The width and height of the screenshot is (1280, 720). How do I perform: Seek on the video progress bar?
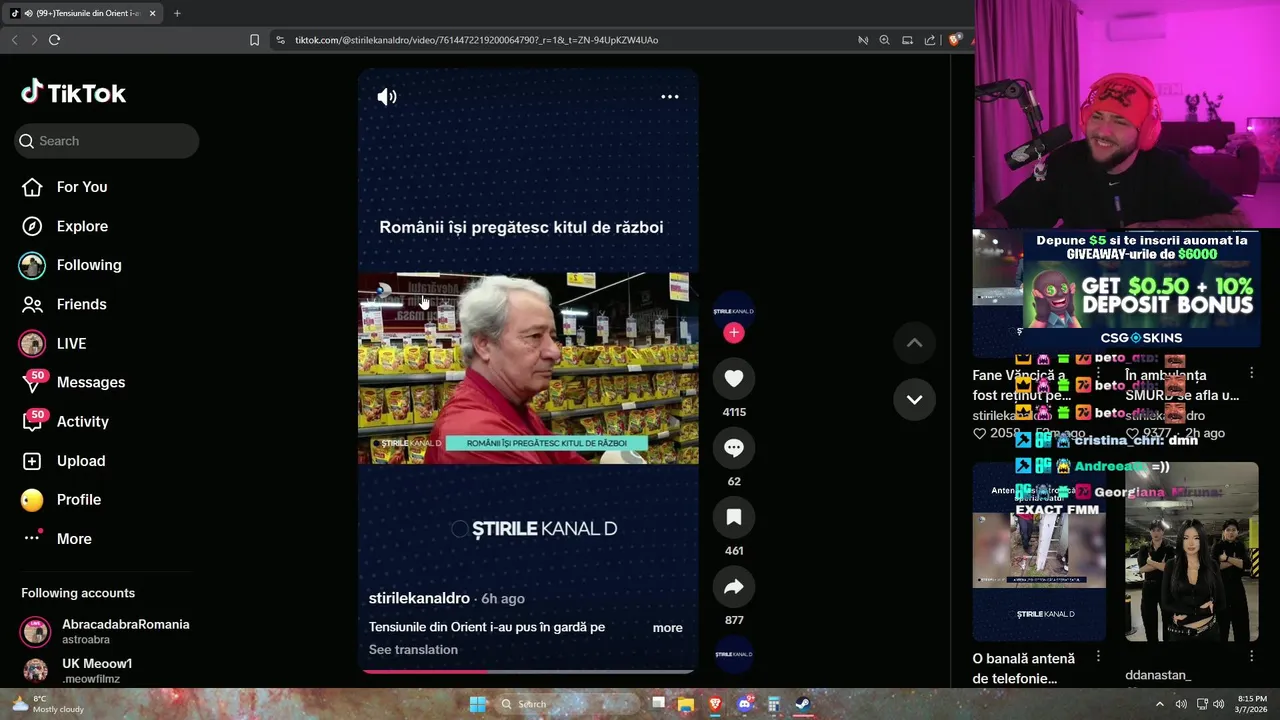[x=528, y=672]
